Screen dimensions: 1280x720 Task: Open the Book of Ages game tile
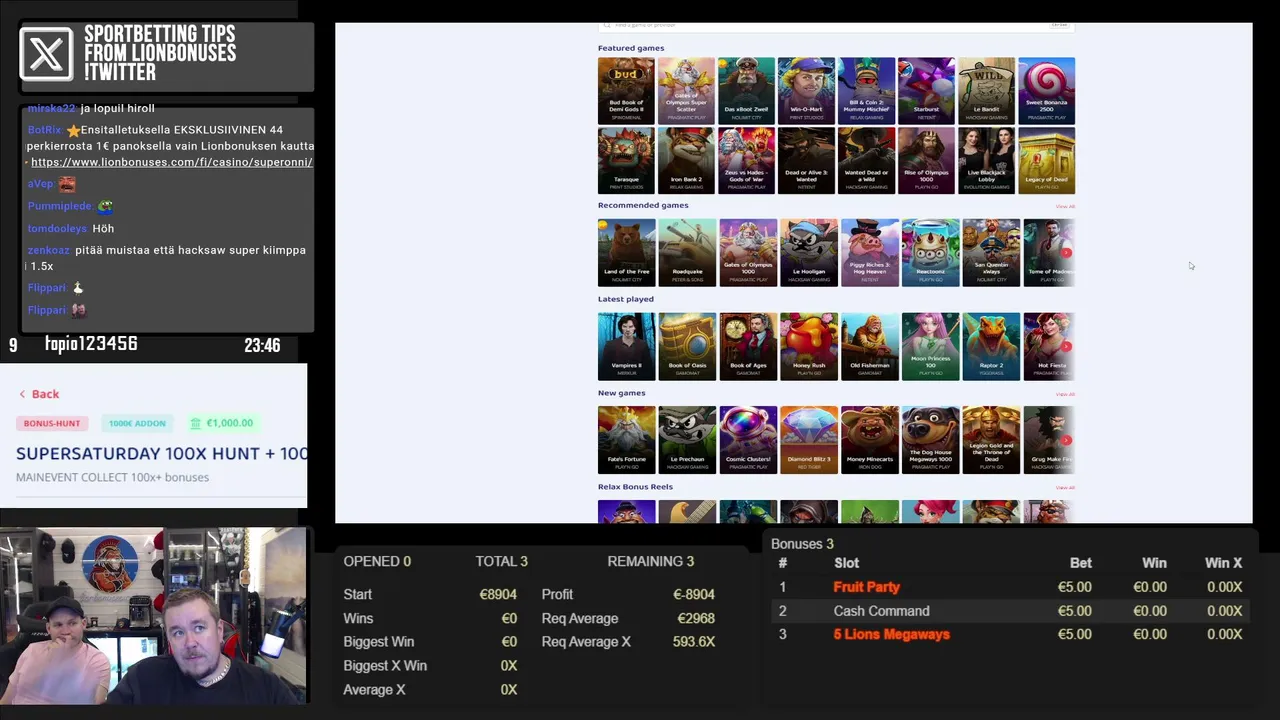coord(748,346)
